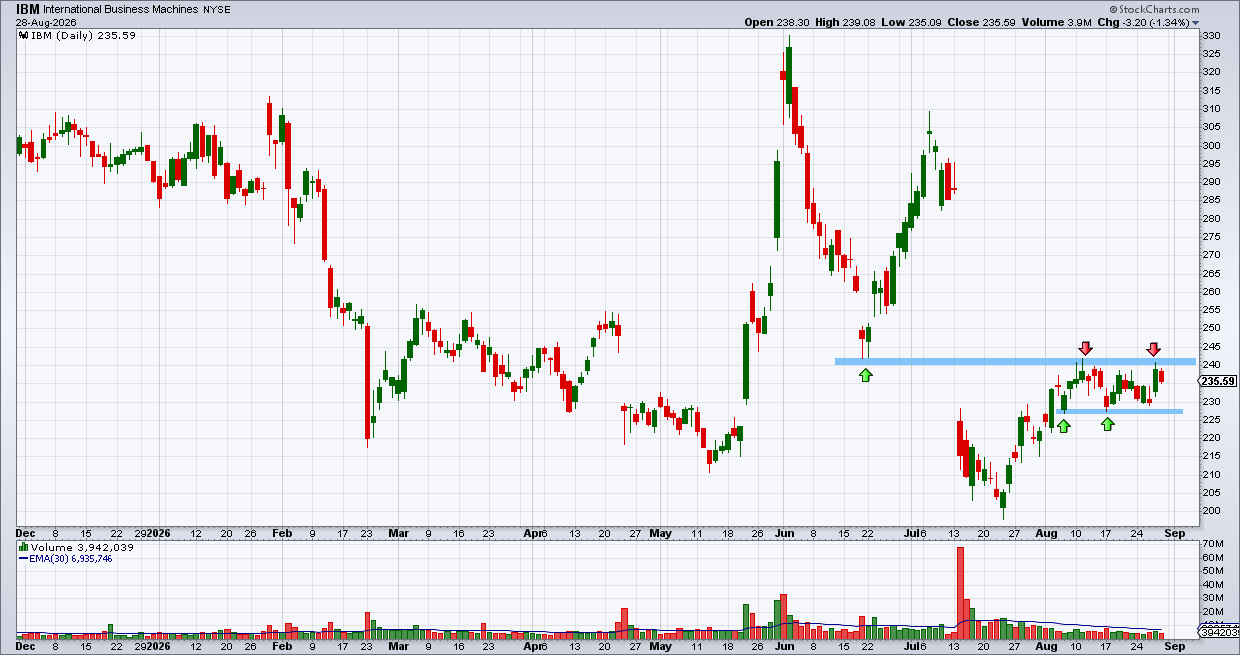
Task: Click the Chg -3.20 (-1.34%) value
Action: click(x=1143, y=22)
